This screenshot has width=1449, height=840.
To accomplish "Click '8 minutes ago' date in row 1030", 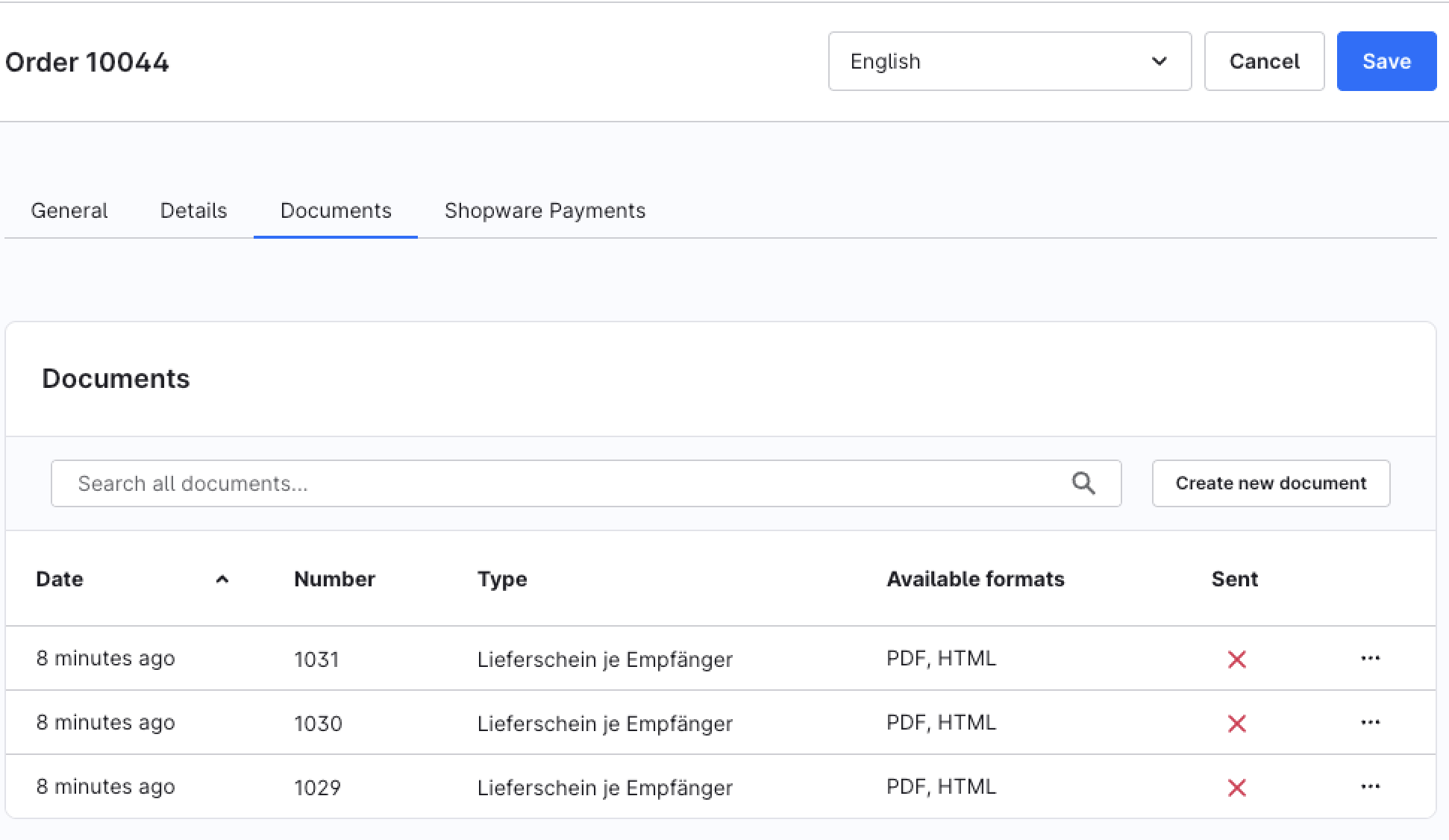I will [x=105, y=722].
